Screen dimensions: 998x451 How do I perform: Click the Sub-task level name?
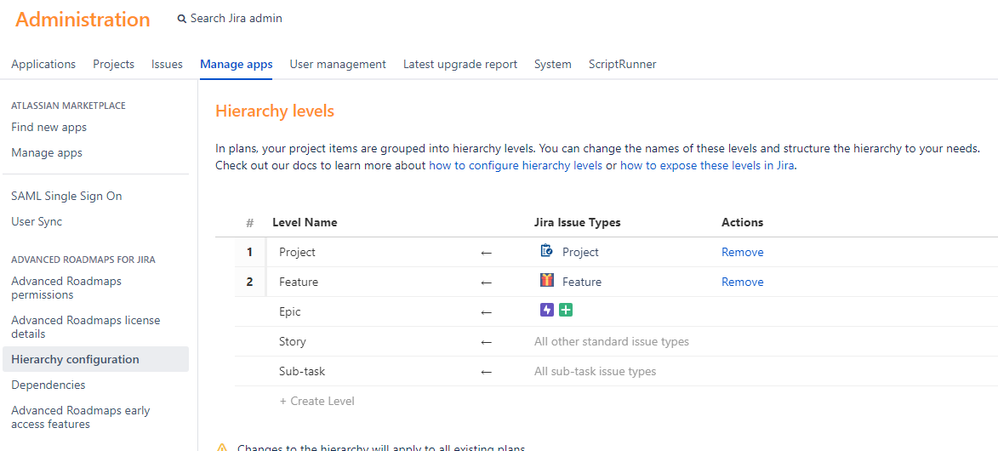pos(302,371)
